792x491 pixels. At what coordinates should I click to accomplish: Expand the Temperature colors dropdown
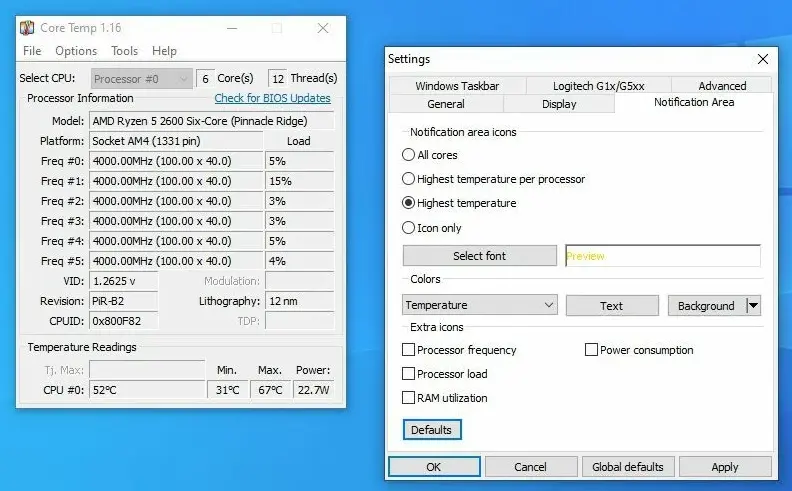(x=479, y=305)
